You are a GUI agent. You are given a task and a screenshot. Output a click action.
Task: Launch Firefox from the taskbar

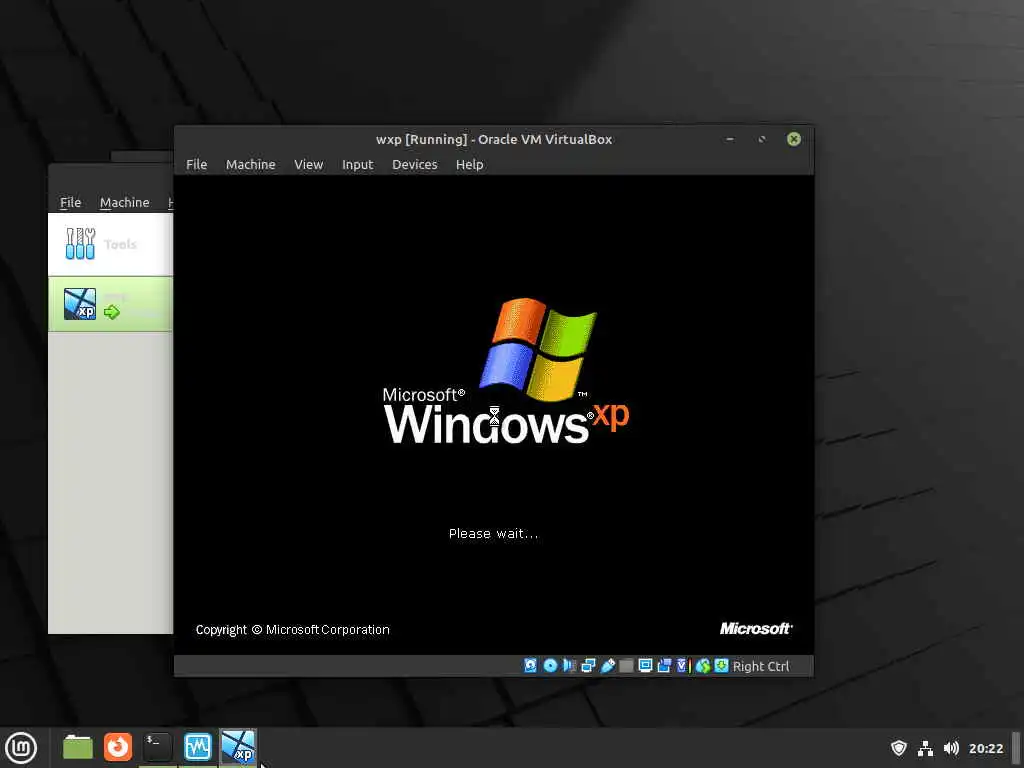pos(118,747)
